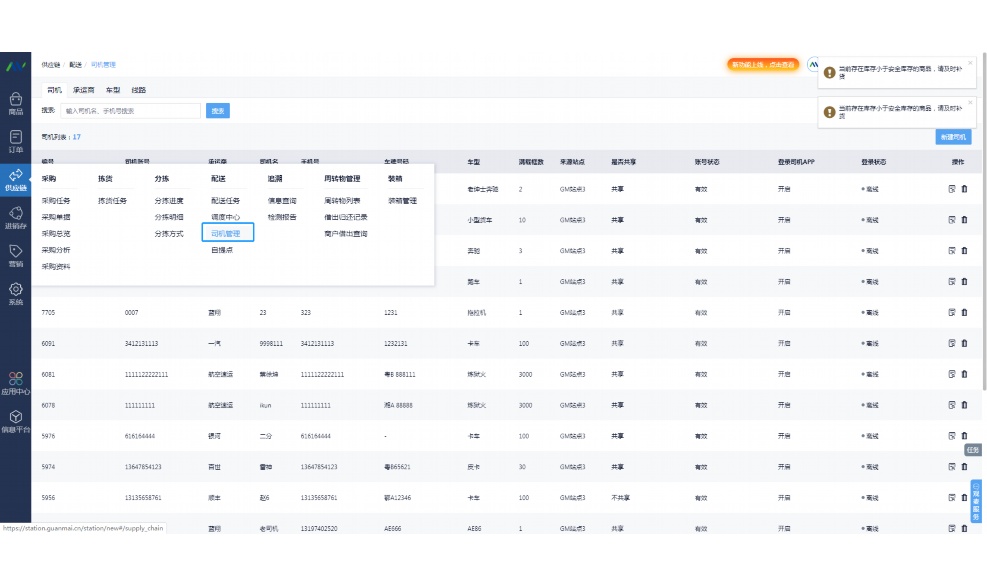Image resolution: width=987 pixels, height=586 pixels.
Task: Select 周转物列表 from the flyout menu
Action: pyautogui.click(x=343, y=200)
